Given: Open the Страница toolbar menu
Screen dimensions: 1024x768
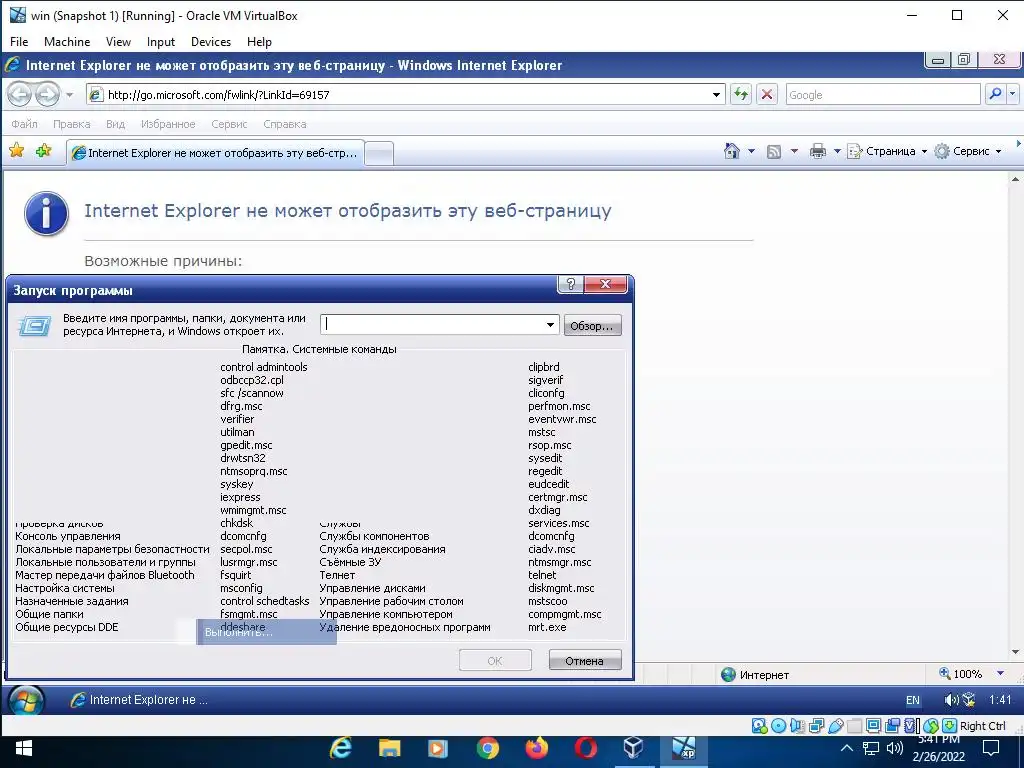Looking at the screenshot, I should click(x=887, y=152).
